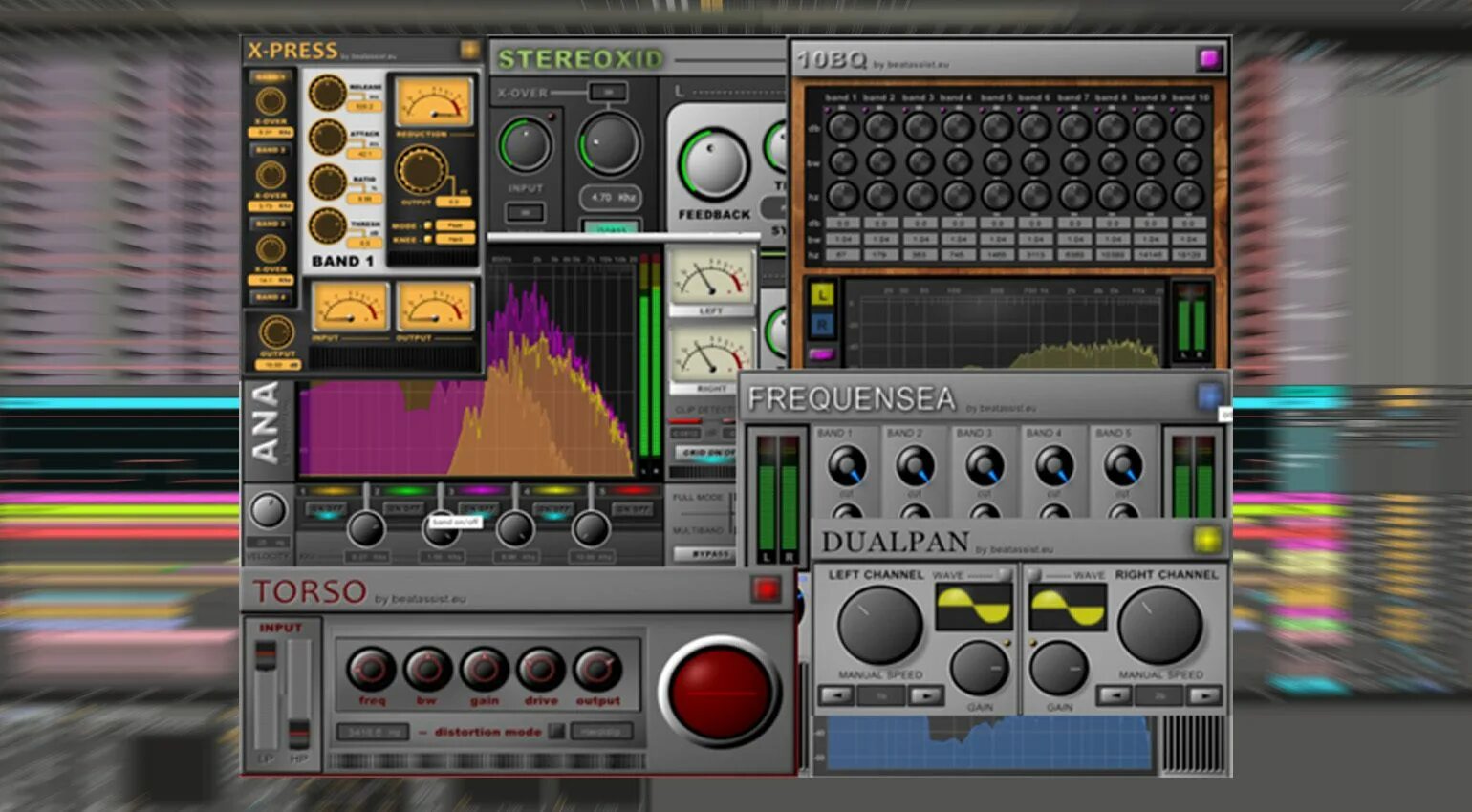Toggle the switch below INPUT in STEREOXID
The height and width of the screenshot is (812, 1472).
[525, 212]
